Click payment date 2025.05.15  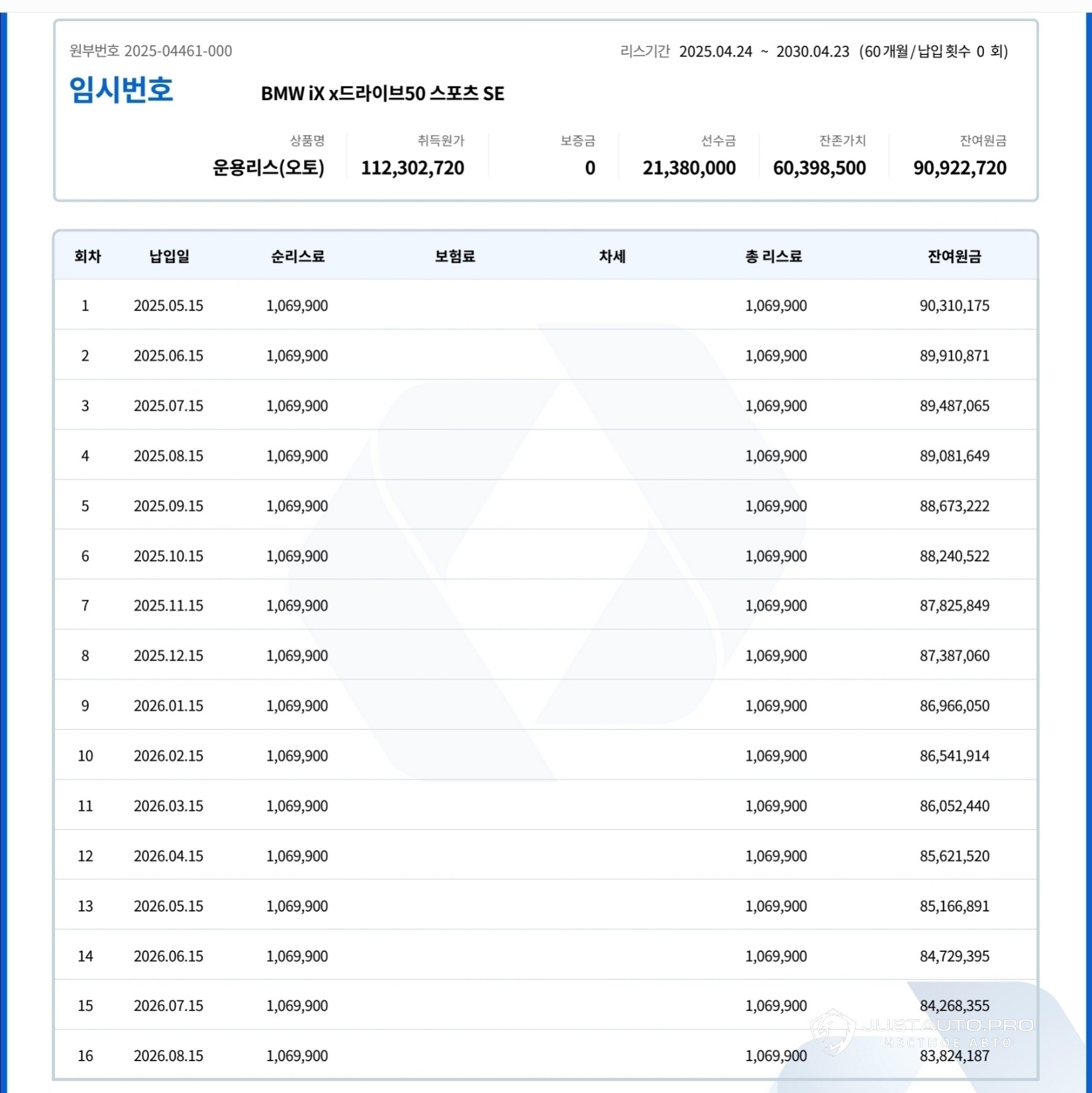point(169,305)
